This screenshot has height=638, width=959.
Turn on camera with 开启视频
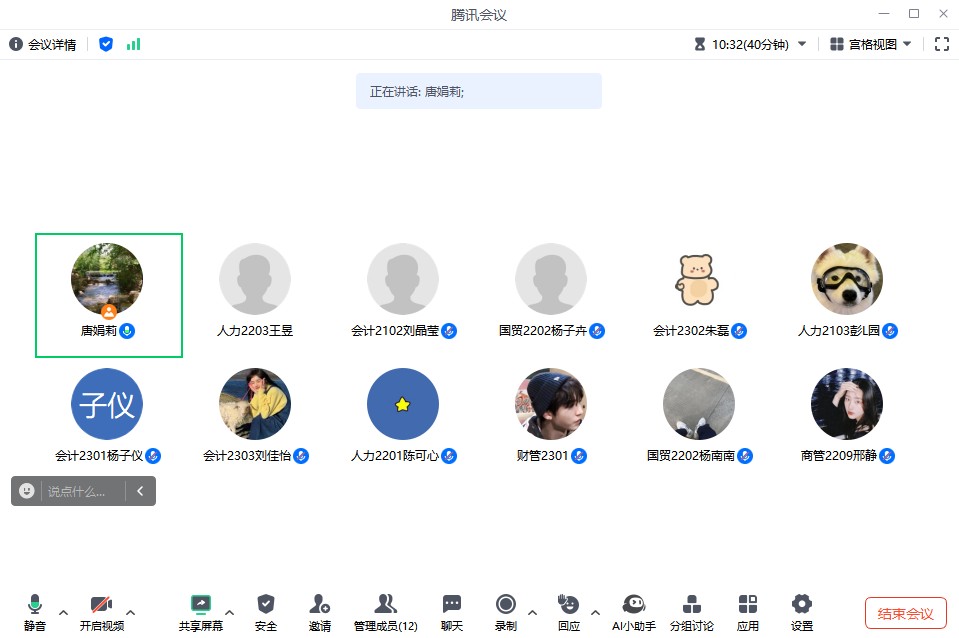point(101,604)
